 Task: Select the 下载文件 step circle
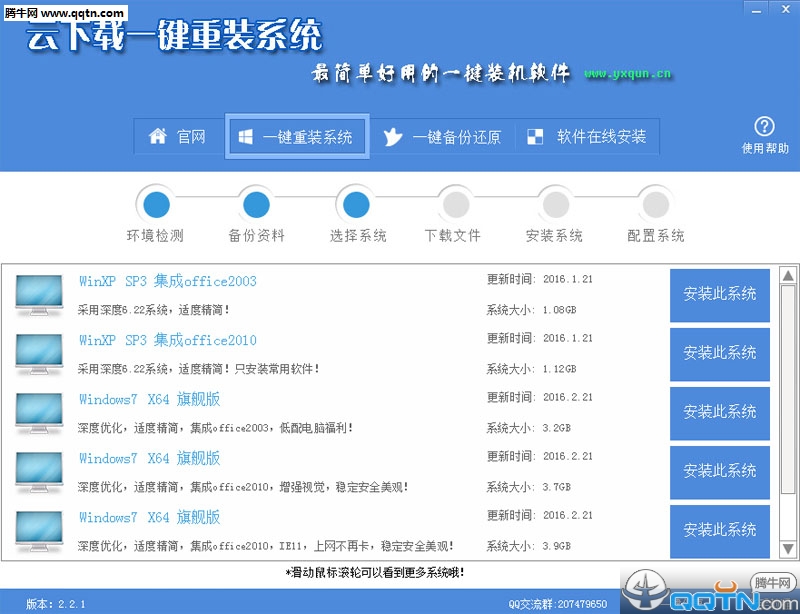point(455,204)
